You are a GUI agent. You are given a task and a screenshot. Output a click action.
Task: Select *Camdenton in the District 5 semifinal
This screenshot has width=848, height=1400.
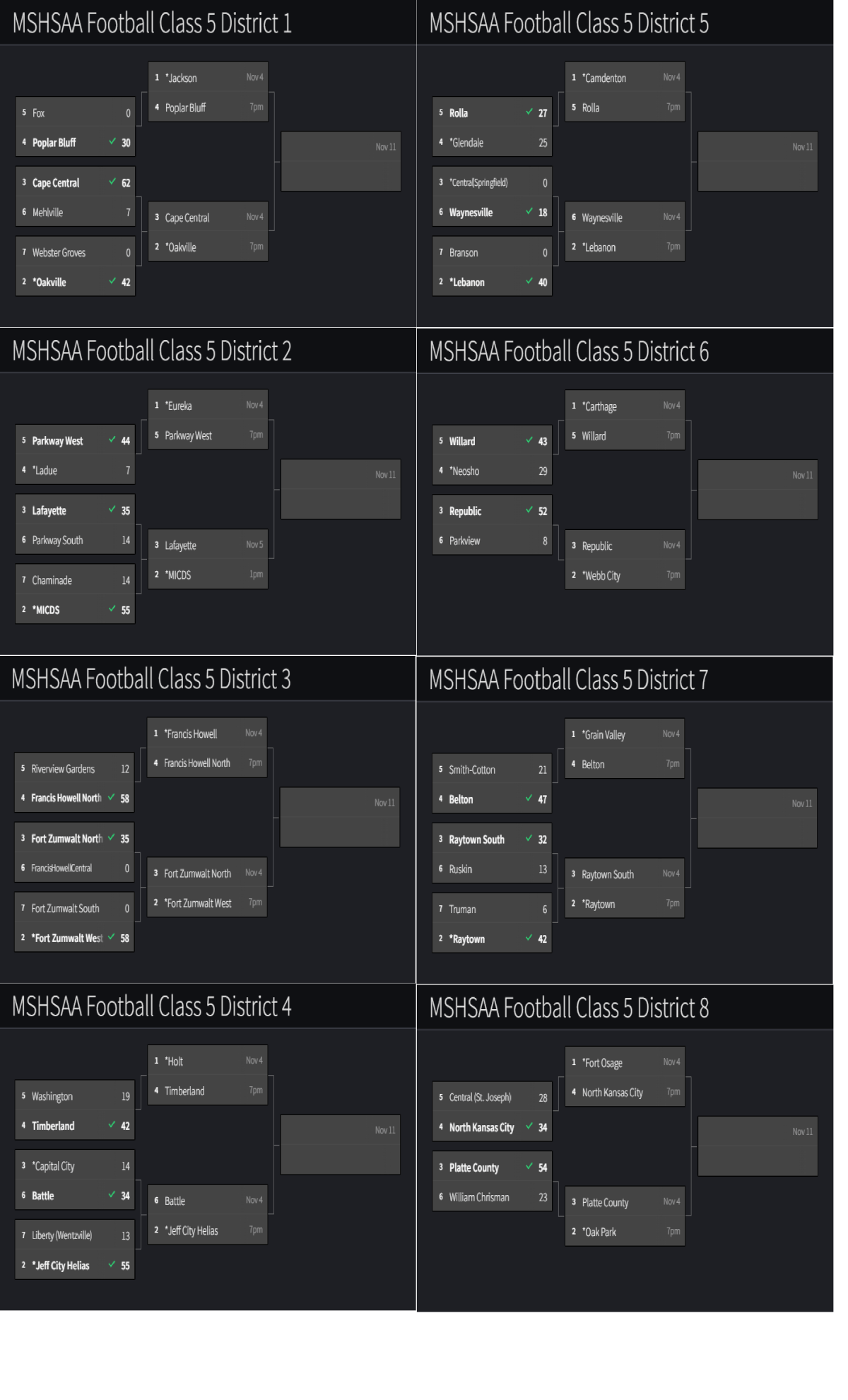tap(605, 78)
